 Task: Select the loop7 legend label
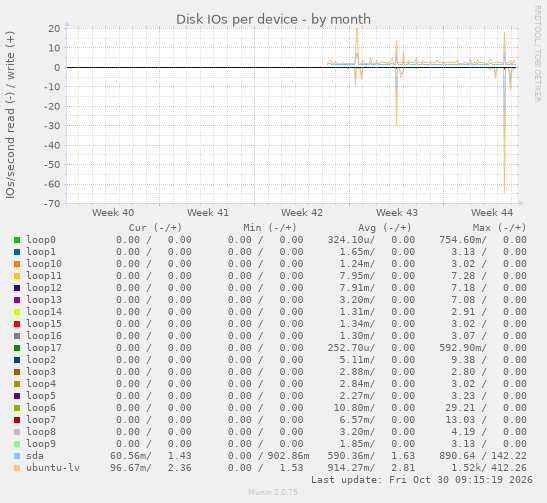pos(41,420)
